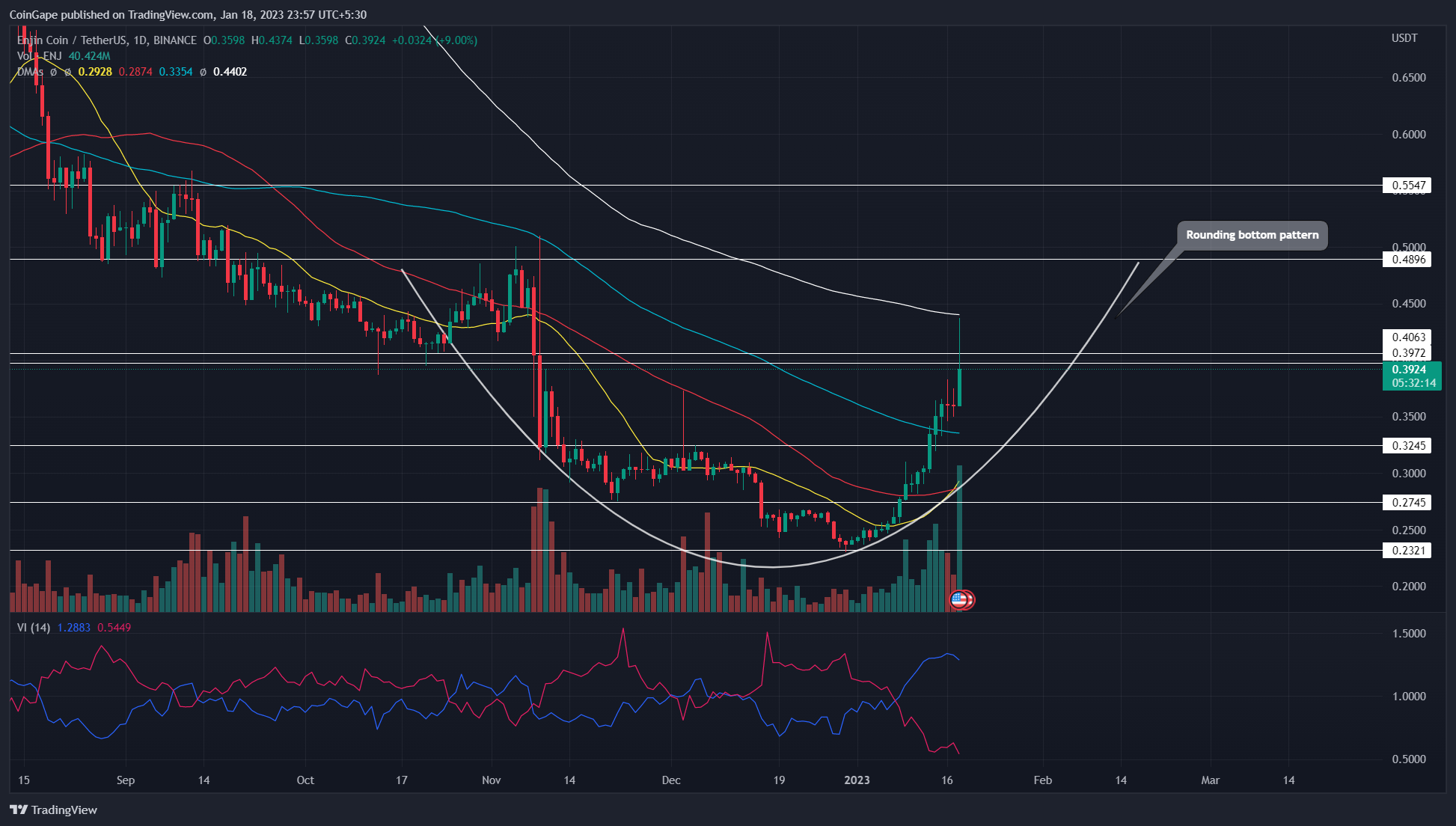Click the Mar label on time axis
Viewport: 1456px width, 826px height.
tap(1210, 780)
